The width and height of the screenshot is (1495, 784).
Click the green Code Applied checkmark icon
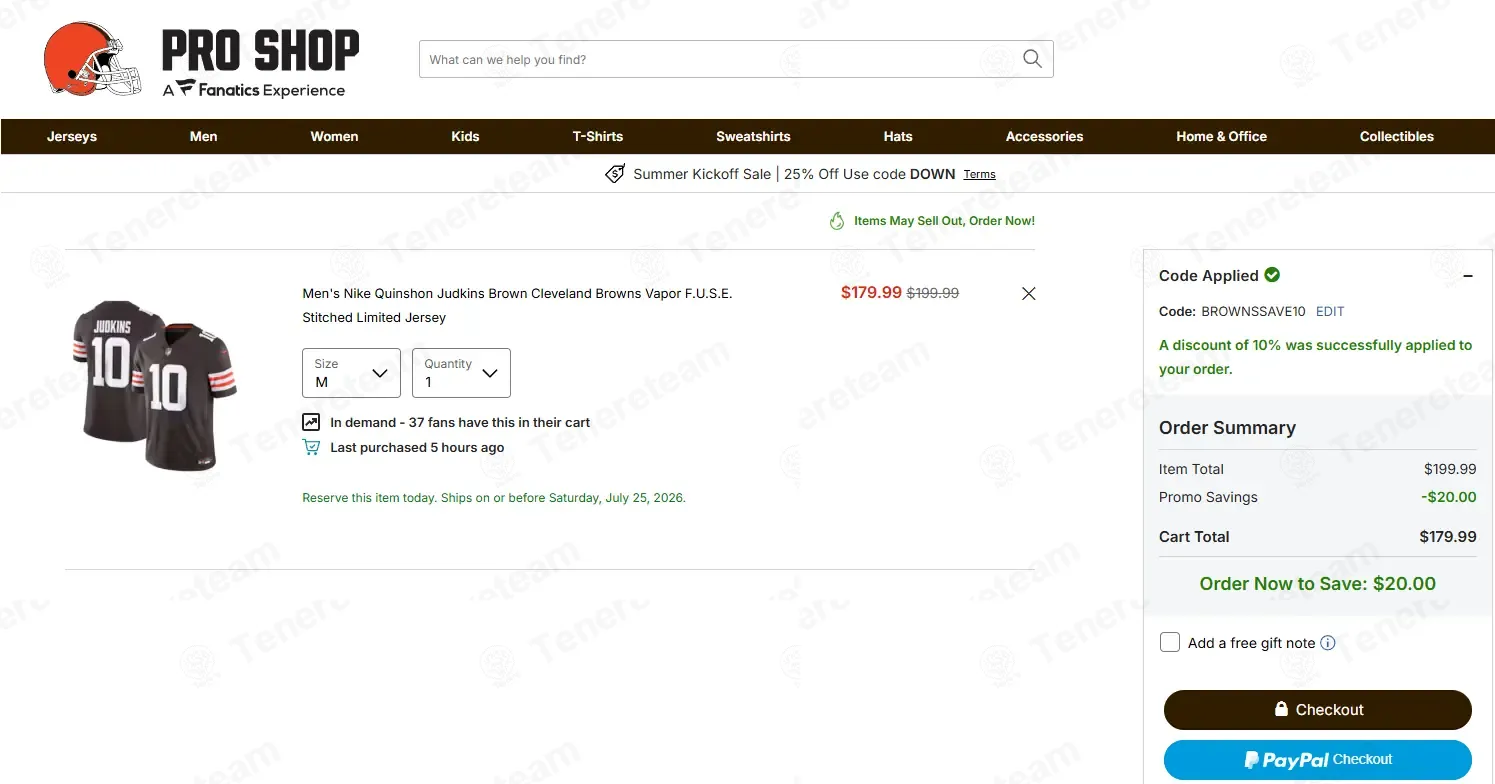tap(1272, 275)
